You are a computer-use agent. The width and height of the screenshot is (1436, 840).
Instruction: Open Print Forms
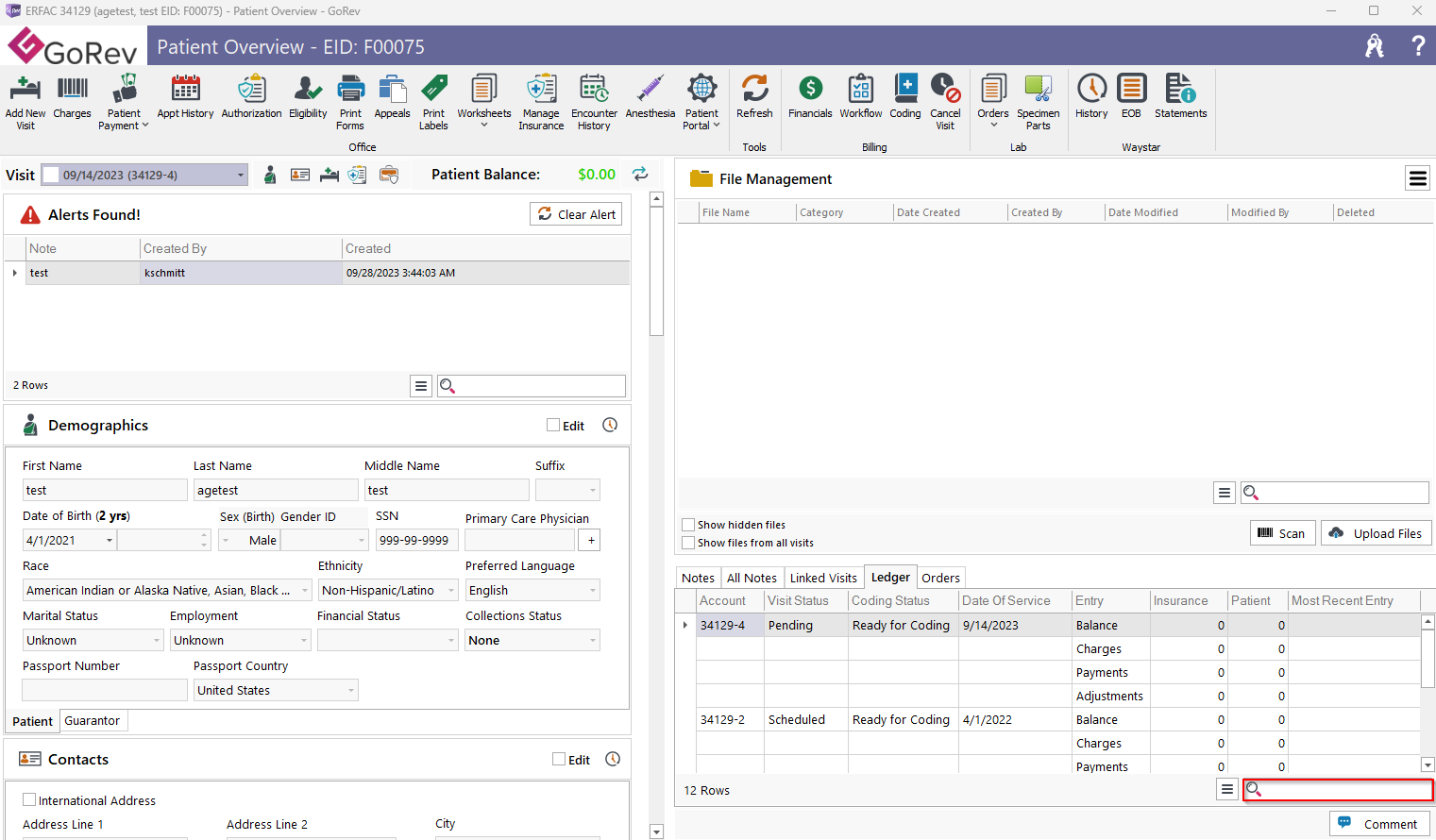(x=350, y=102)
